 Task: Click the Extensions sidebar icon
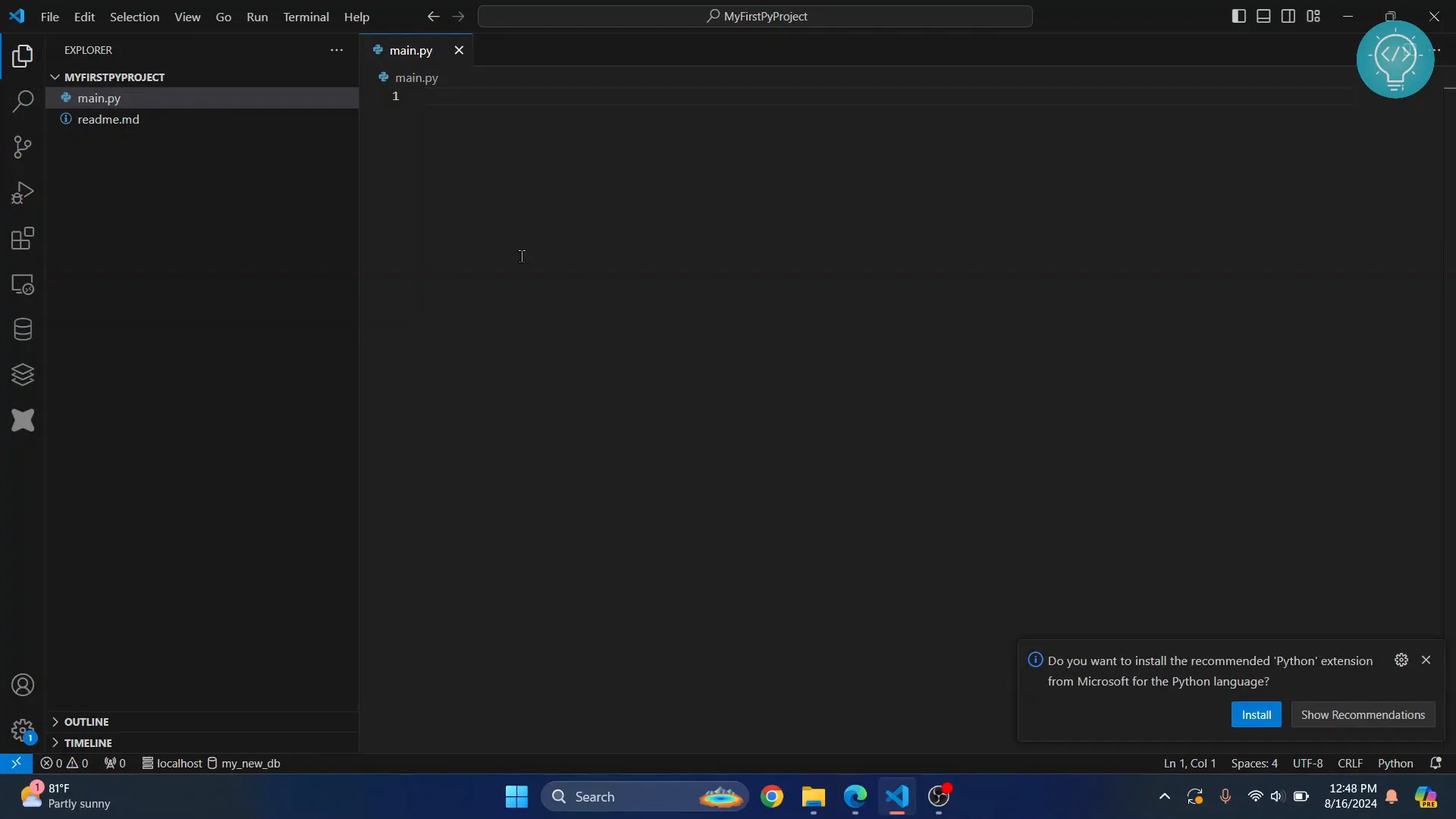click(x=22, y=237)
